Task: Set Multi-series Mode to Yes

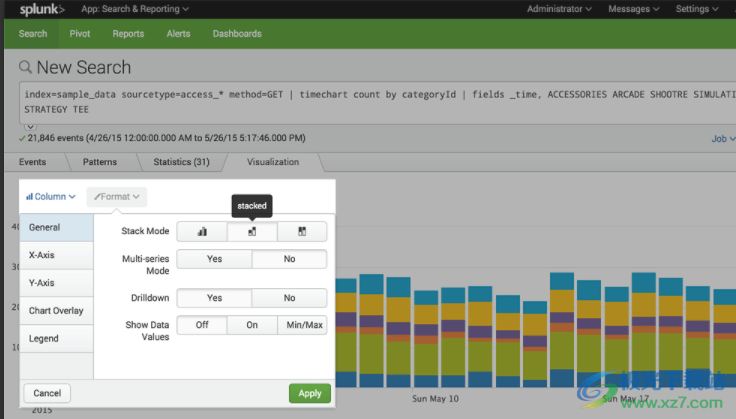Action: [215, 259]
